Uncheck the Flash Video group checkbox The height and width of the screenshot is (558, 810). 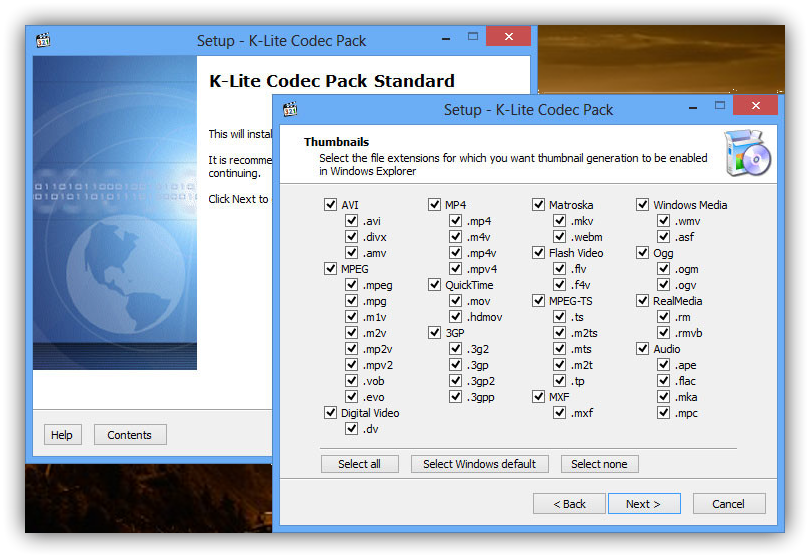click(x=538, y=253)
